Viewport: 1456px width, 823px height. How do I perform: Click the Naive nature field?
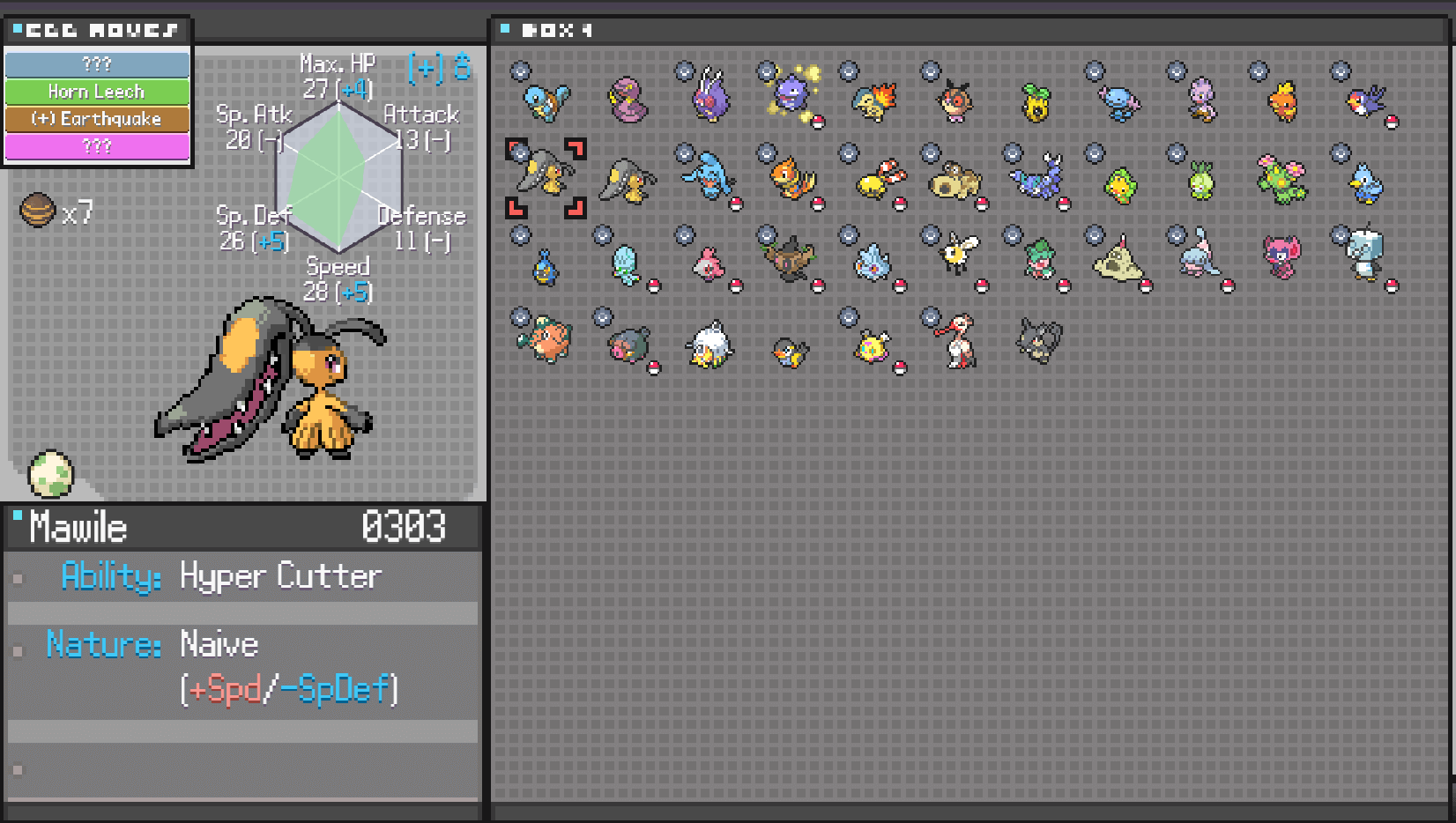coord(219,645)
